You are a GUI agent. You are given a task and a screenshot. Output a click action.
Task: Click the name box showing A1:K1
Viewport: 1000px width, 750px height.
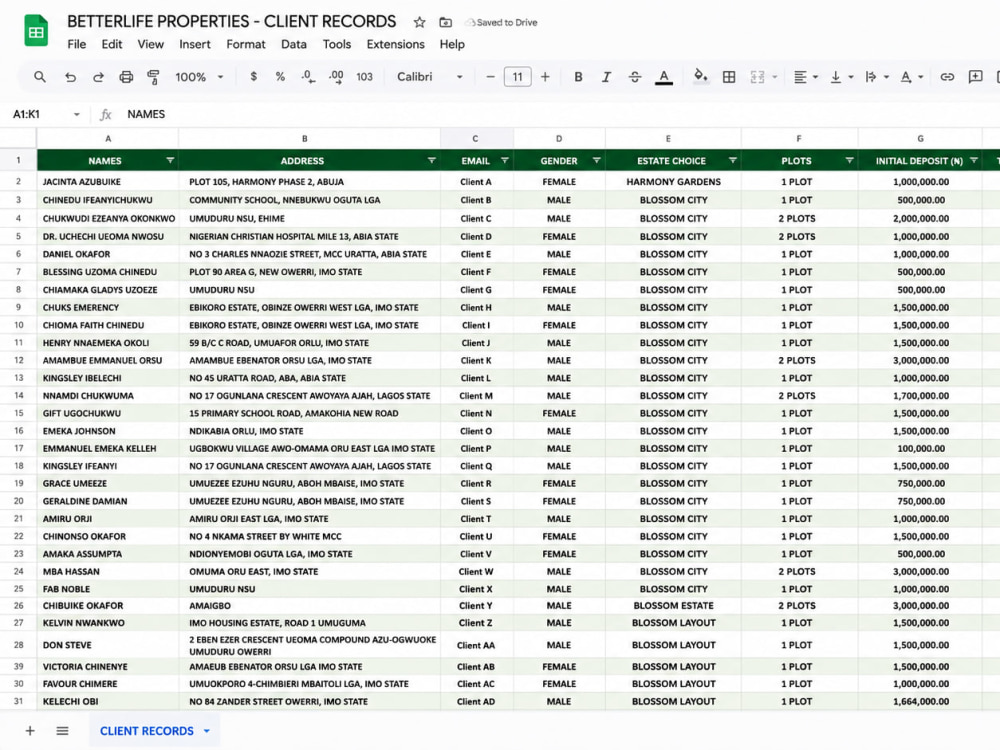(46, 114)
